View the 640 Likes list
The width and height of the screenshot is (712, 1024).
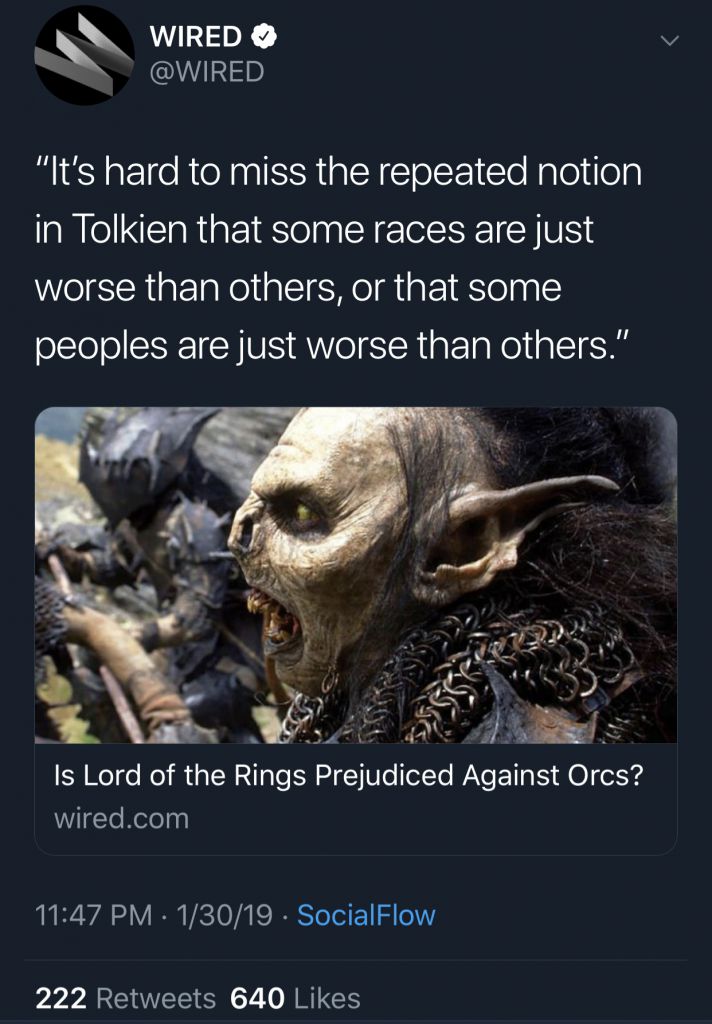point(295,999)
